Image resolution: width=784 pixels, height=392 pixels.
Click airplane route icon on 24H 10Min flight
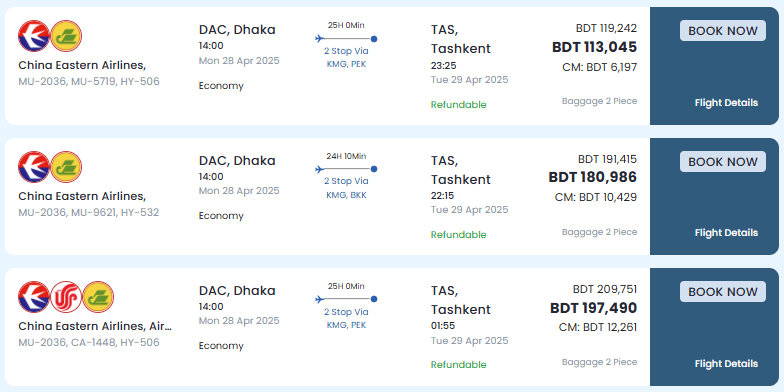[x=320, y=170]
